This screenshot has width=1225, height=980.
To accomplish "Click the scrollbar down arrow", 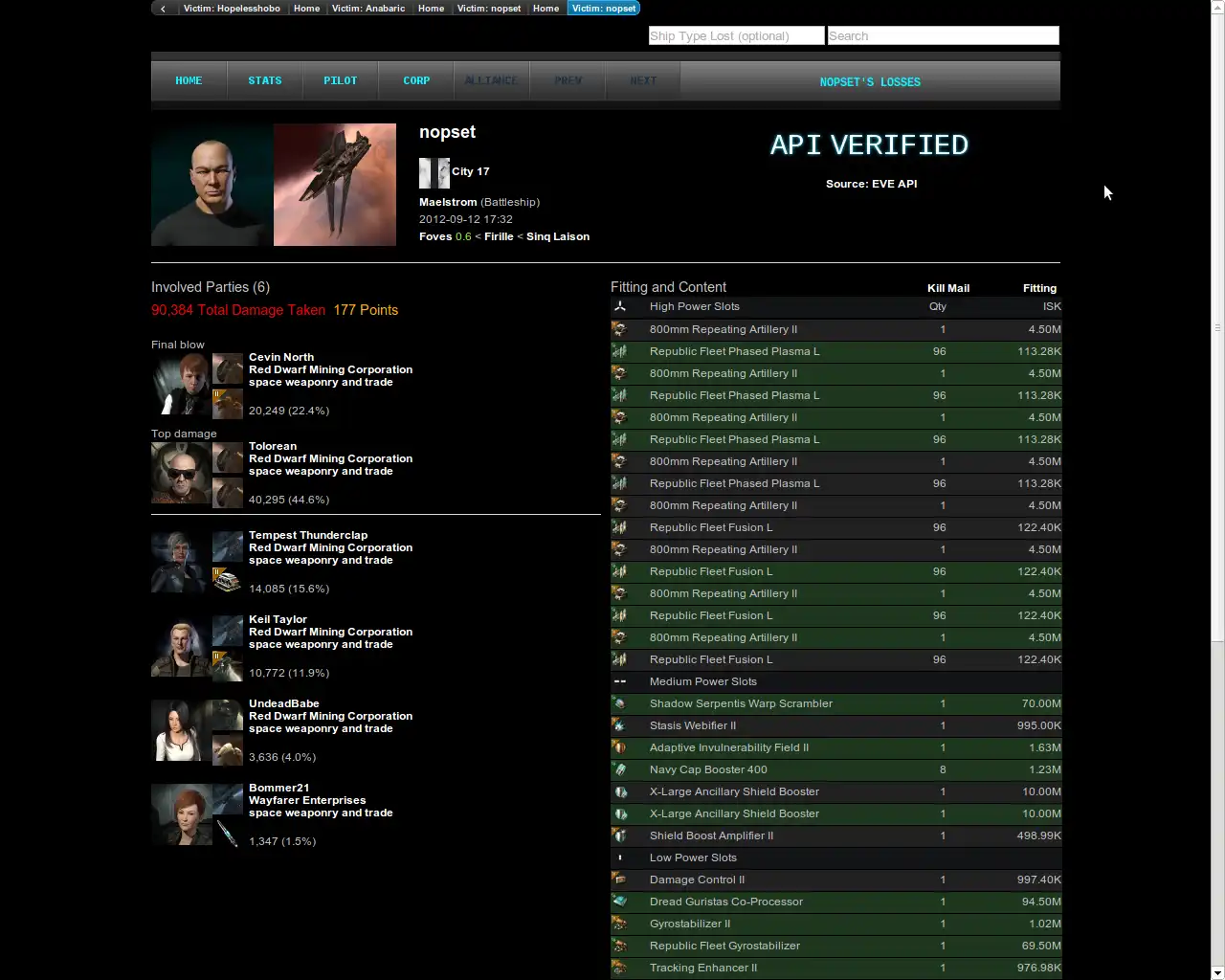I will (1217, 973).
